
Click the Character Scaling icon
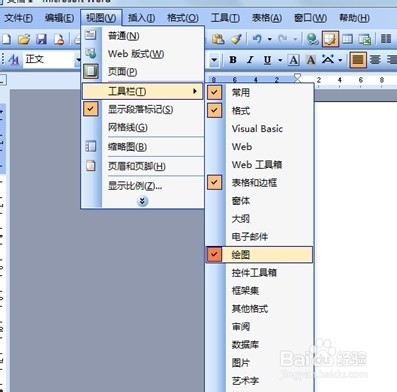(328, 60)
